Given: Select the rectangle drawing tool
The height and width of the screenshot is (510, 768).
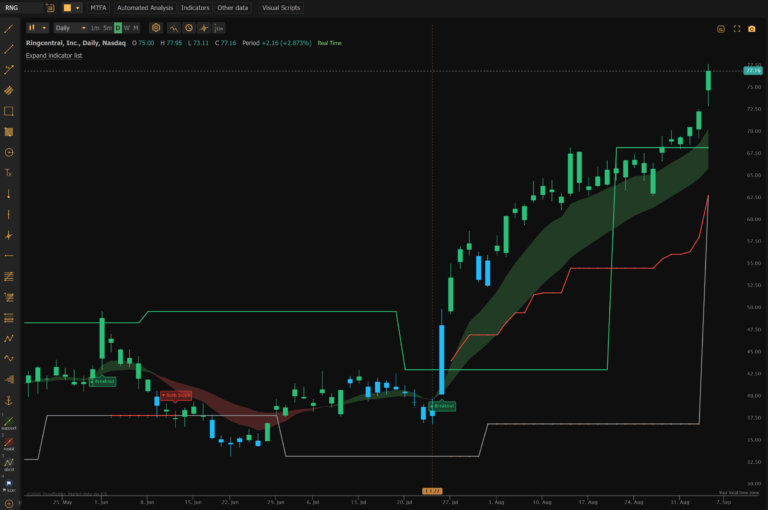Looking at the screenshot, I should tap(8, 111).
